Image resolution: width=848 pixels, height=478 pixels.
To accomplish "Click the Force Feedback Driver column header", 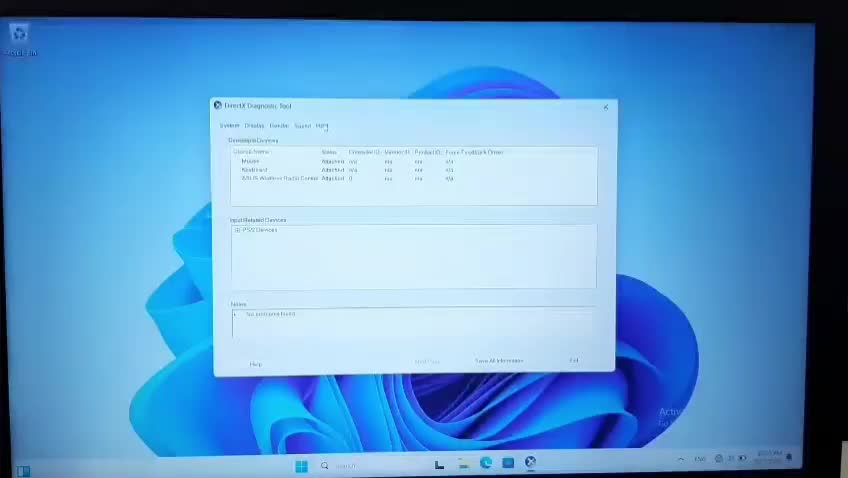I will point(474,152).
